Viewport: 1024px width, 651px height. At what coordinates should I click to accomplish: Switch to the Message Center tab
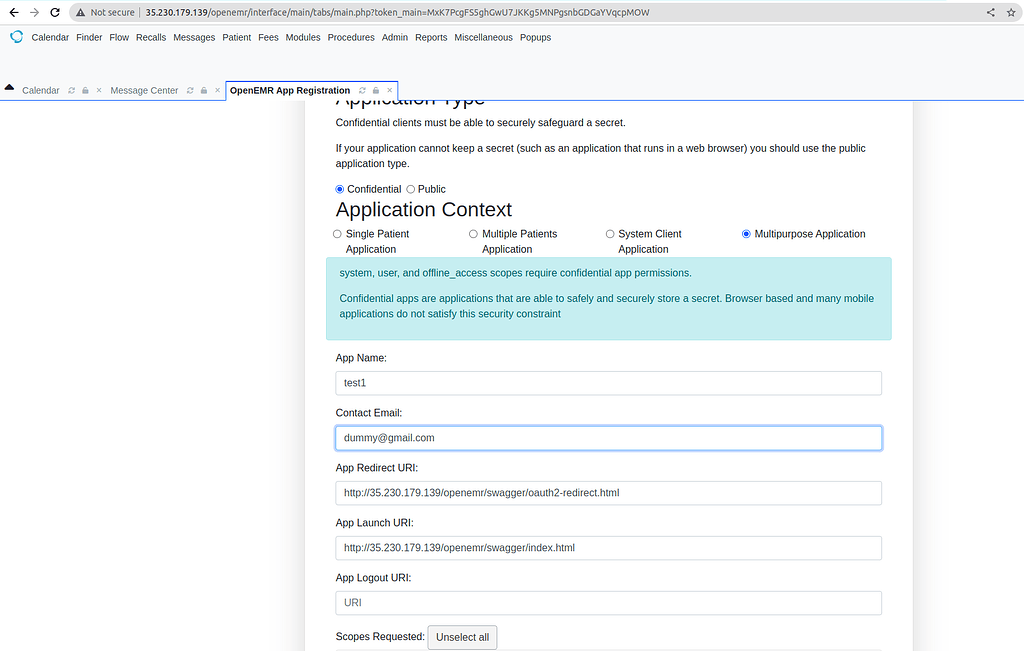(144, 90)
